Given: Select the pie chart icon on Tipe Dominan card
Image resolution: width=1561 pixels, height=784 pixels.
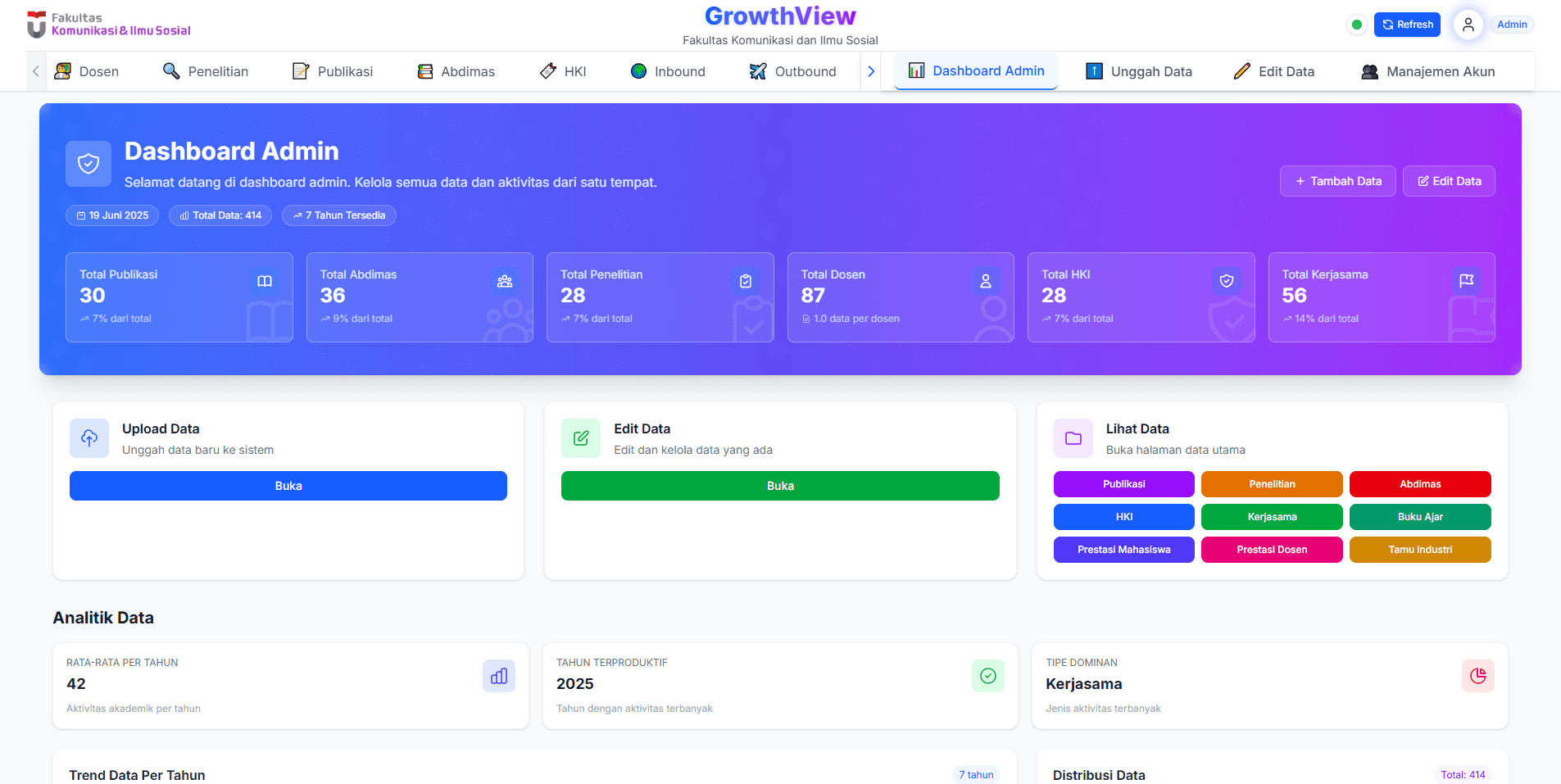Looking at the screenshot, I should click(x=1478, y=676).
